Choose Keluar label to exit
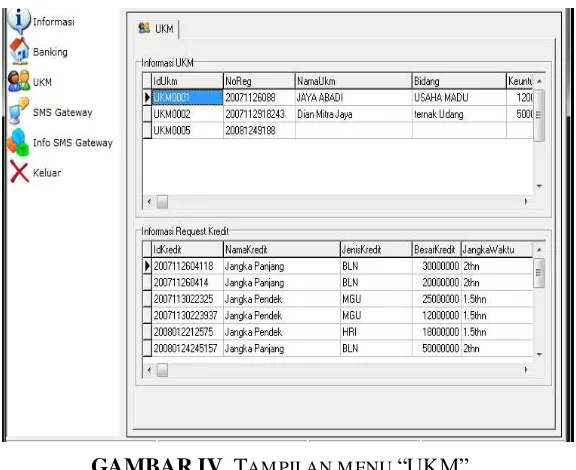The image size is (576, 470). (47, 173)
